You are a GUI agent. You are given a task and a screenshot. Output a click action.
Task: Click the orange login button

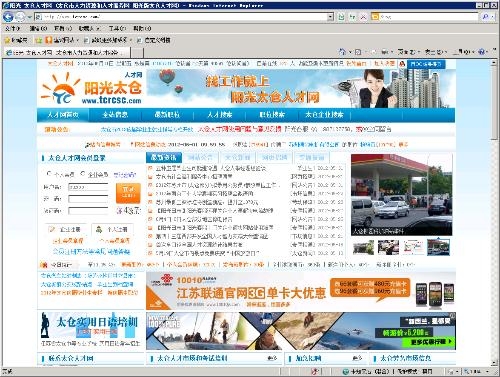point(128,193)
